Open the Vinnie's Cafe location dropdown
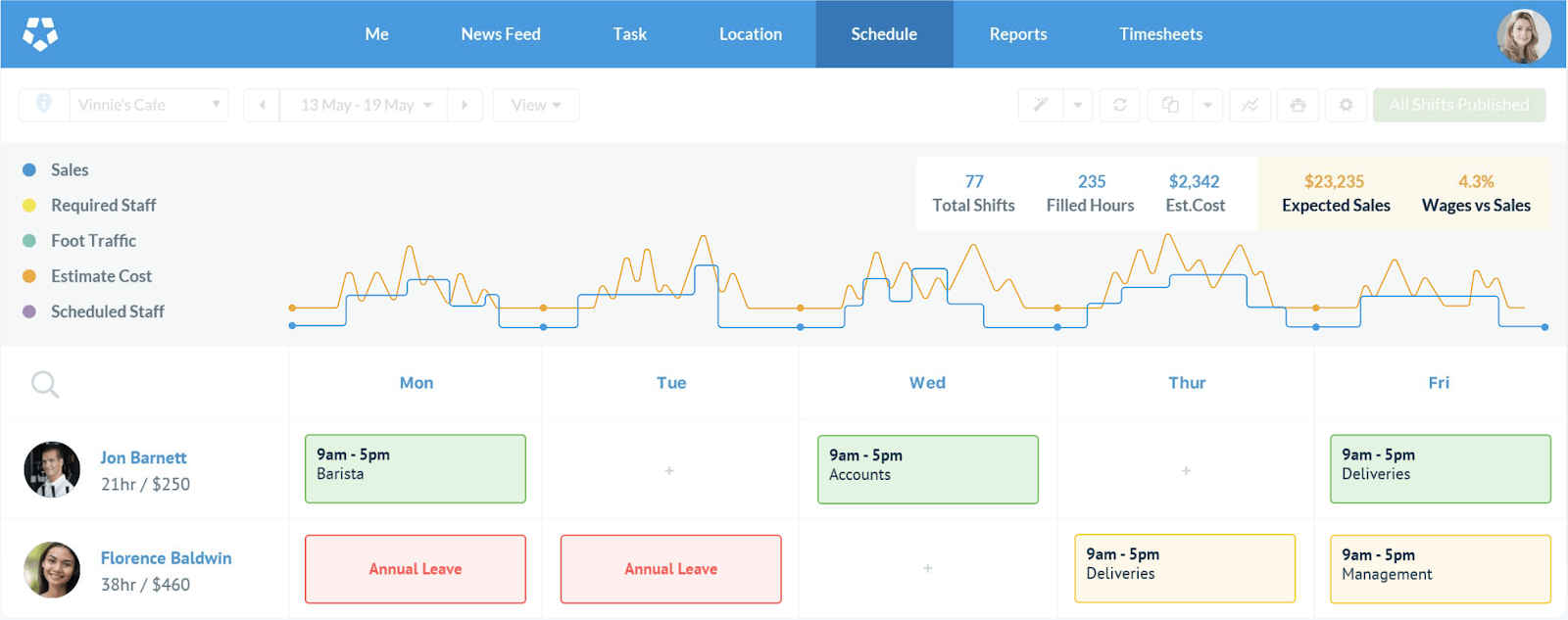Image resolution: width=1568 pixels, height=620 pixels. 148,105
